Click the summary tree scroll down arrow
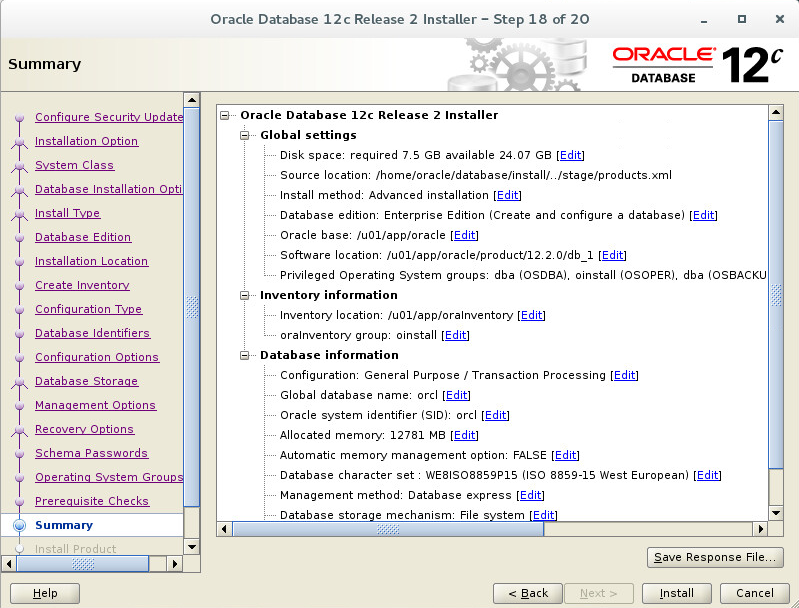The image size is (799, 608). [x=776, y=513]
